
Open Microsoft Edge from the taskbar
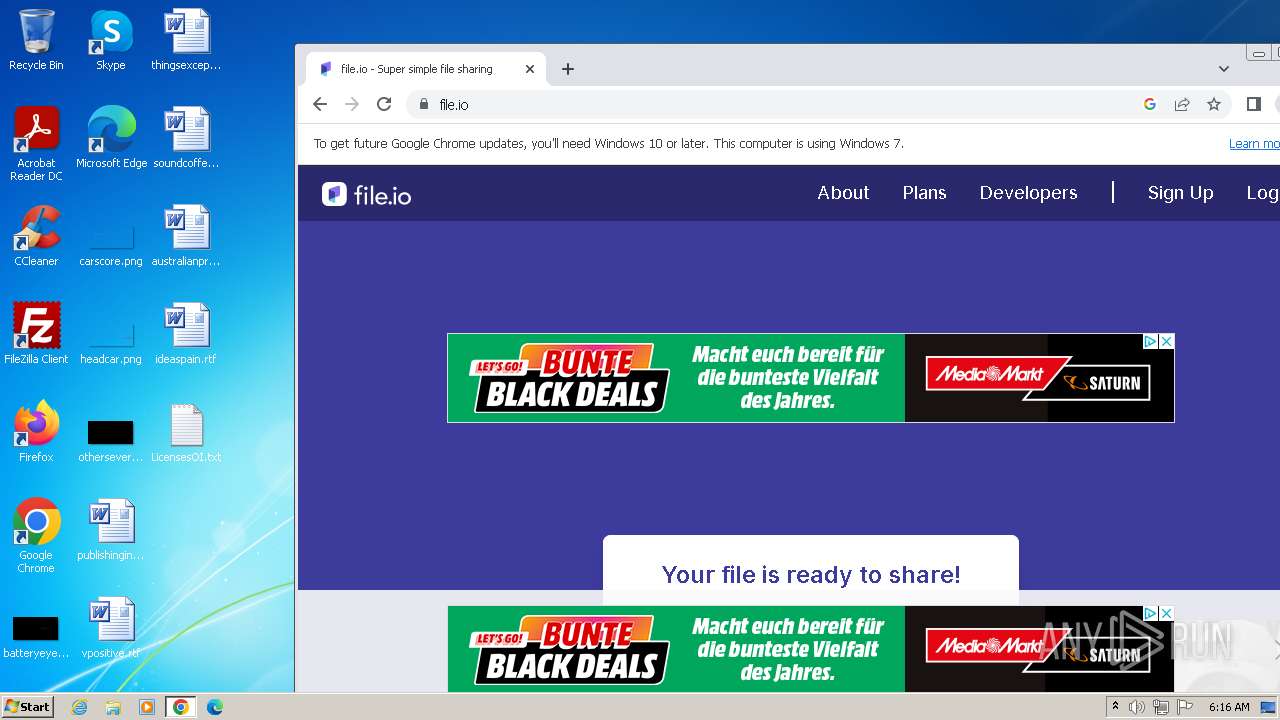[215, 707]
